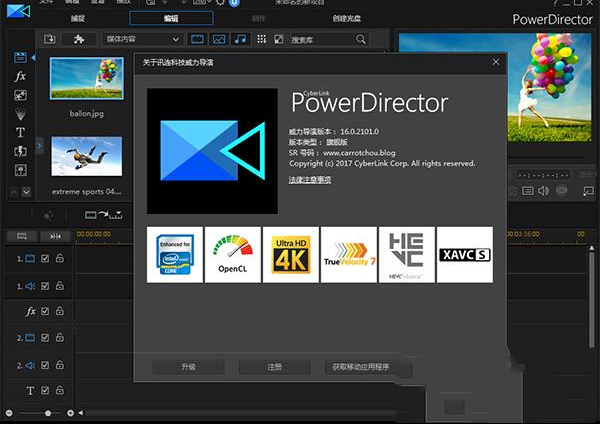Screen dimensions: 600x424
Task: Click the import media folder icon
Action: click(50, 38)
